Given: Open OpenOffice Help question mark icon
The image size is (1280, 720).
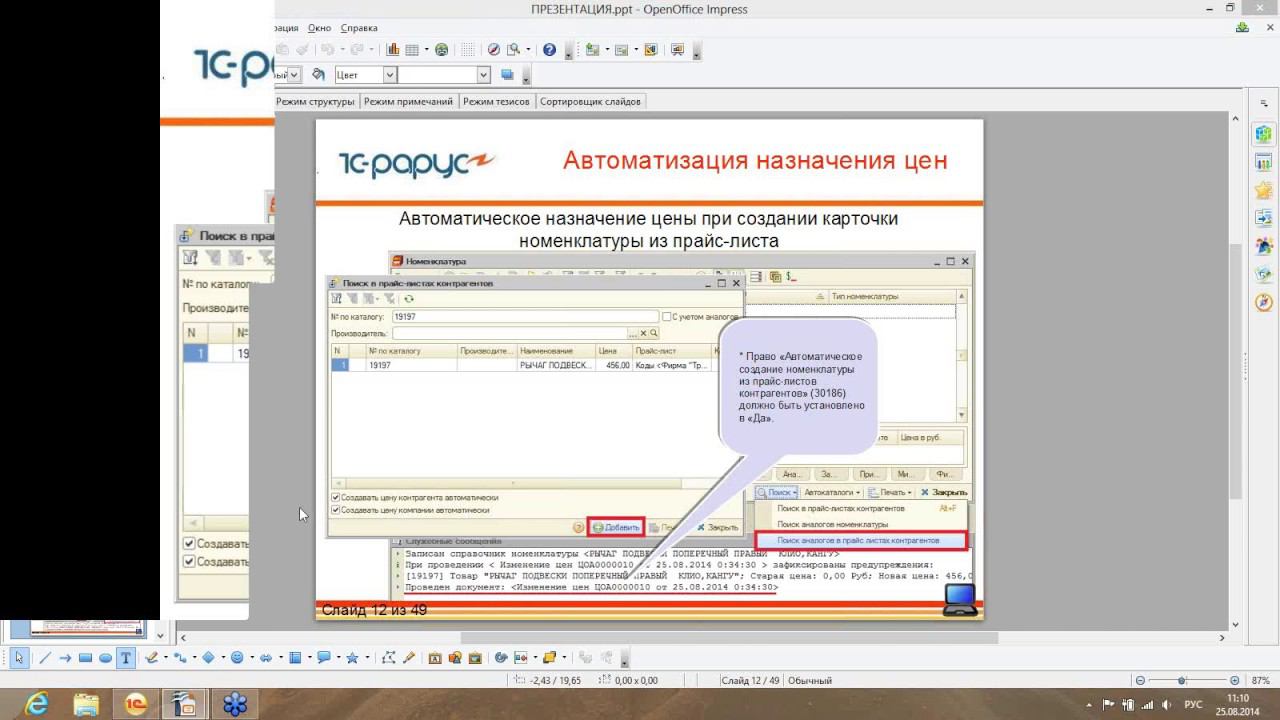Looking at the screenshot, I should point(549,49).
